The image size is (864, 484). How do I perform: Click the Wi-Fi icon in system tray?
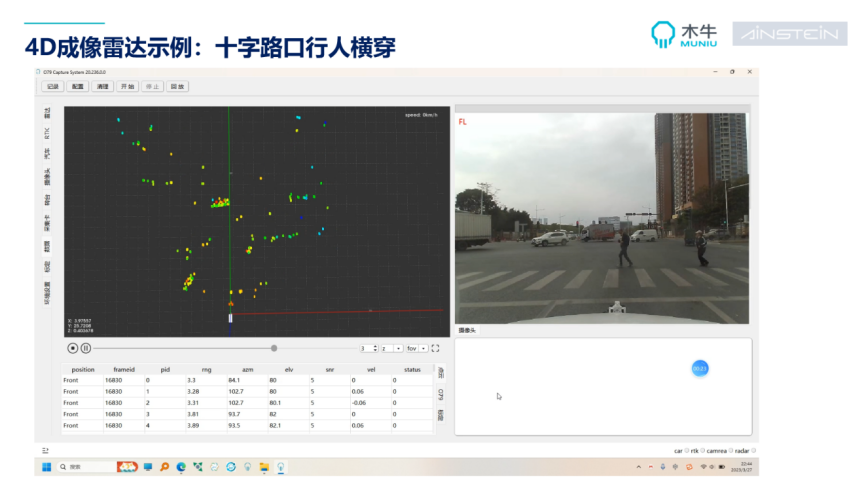coord(703,467)
